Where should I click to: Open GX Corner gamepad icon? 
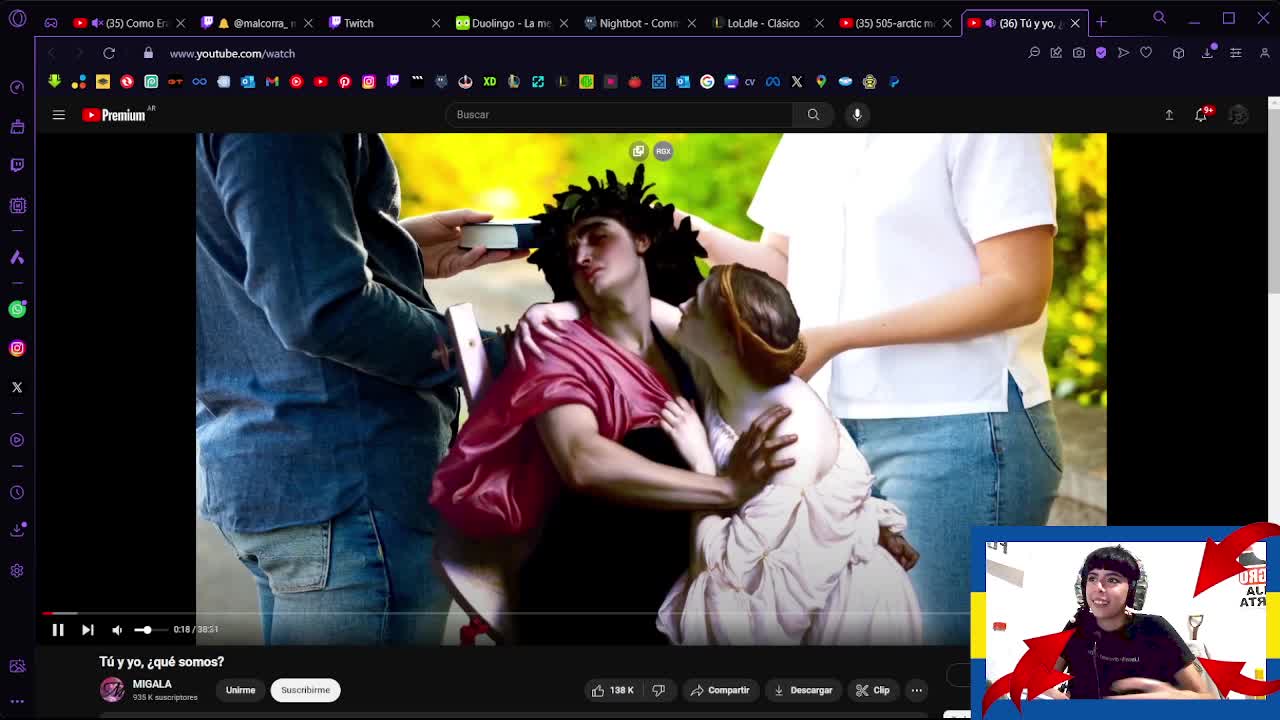(x=51, y=23)
